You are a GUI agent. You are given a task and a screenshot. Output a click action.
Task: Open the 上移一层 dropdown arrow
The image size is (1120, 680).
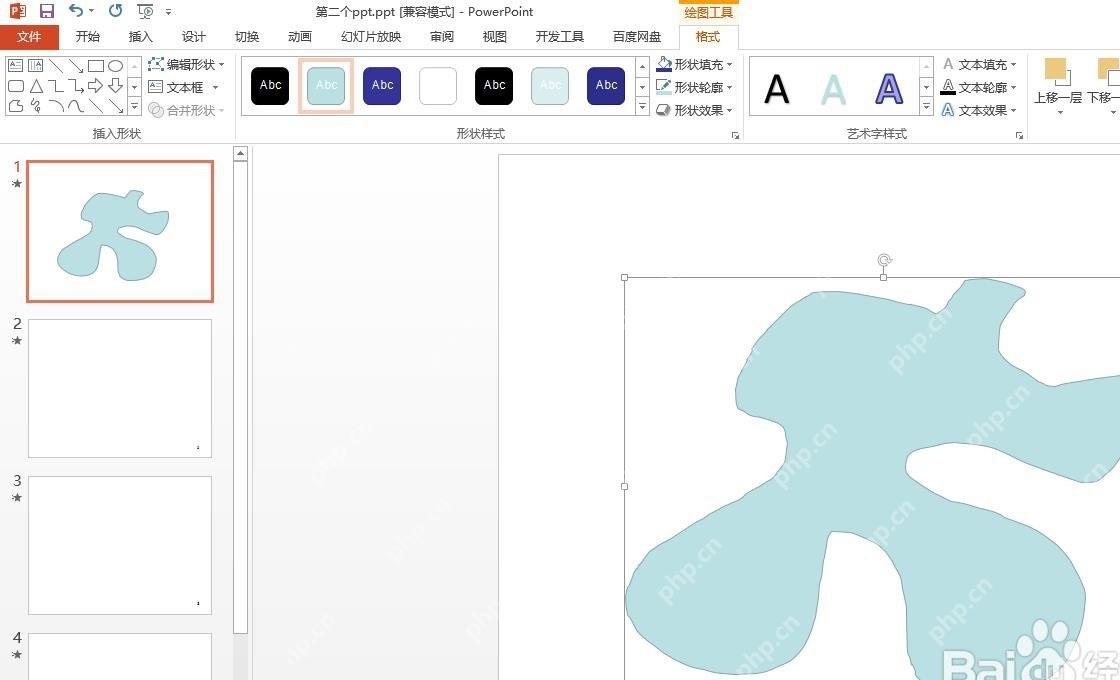pyautogui.click(x=1060, y=112)
